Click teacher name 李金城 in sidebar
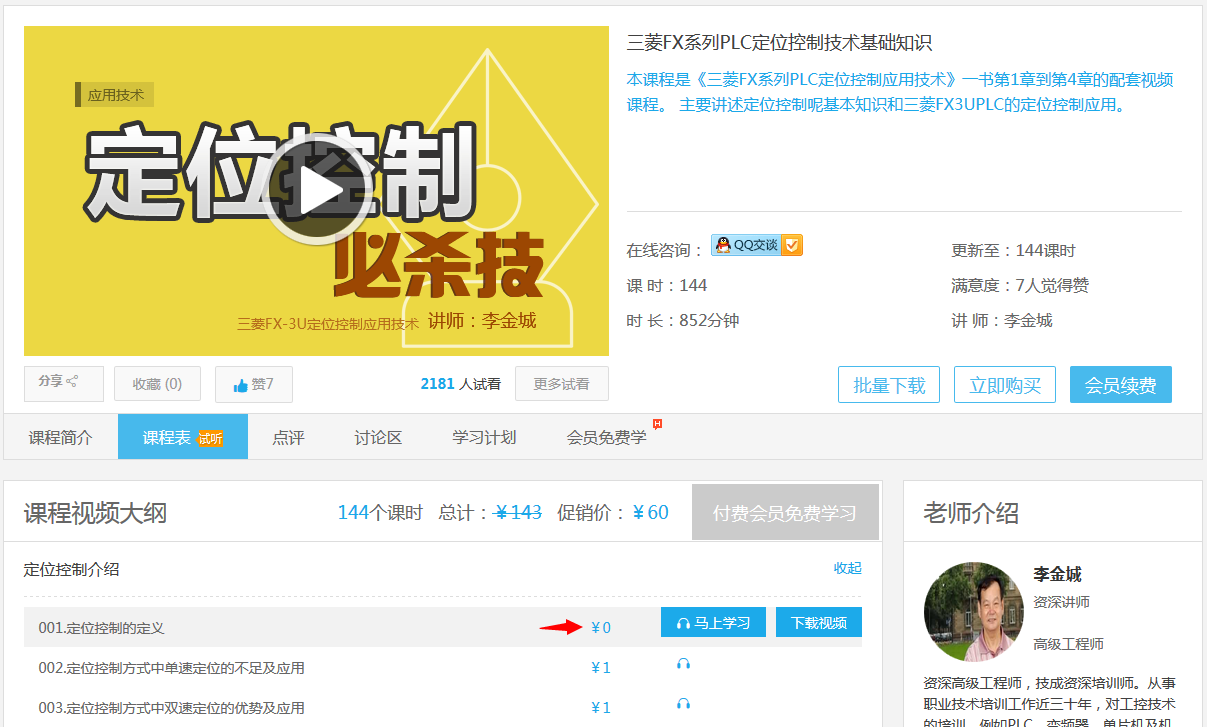 point(1057,574)
